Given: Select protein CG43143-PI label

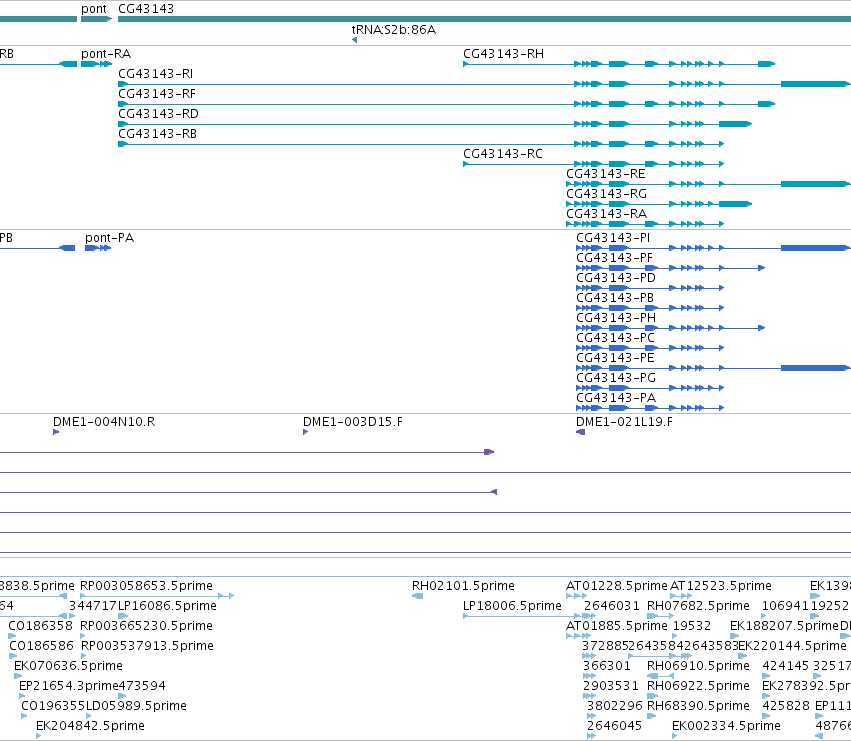Looking at the screenshot, I should click(x=613, y=238).
